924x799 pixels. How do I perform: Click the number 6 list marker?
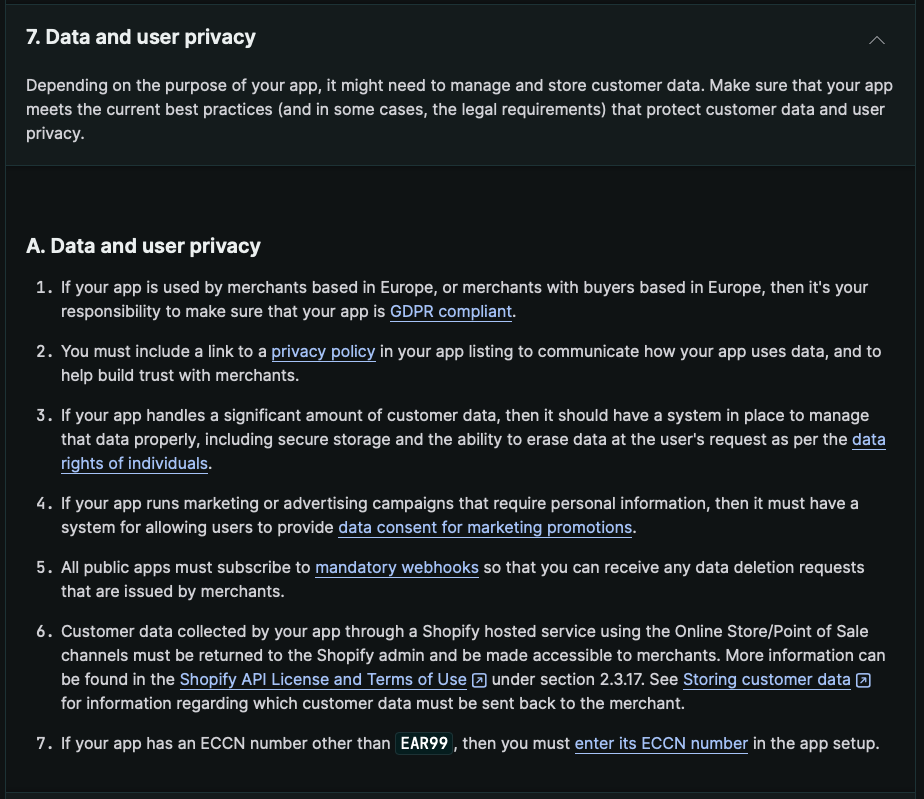tap(43, 631)
